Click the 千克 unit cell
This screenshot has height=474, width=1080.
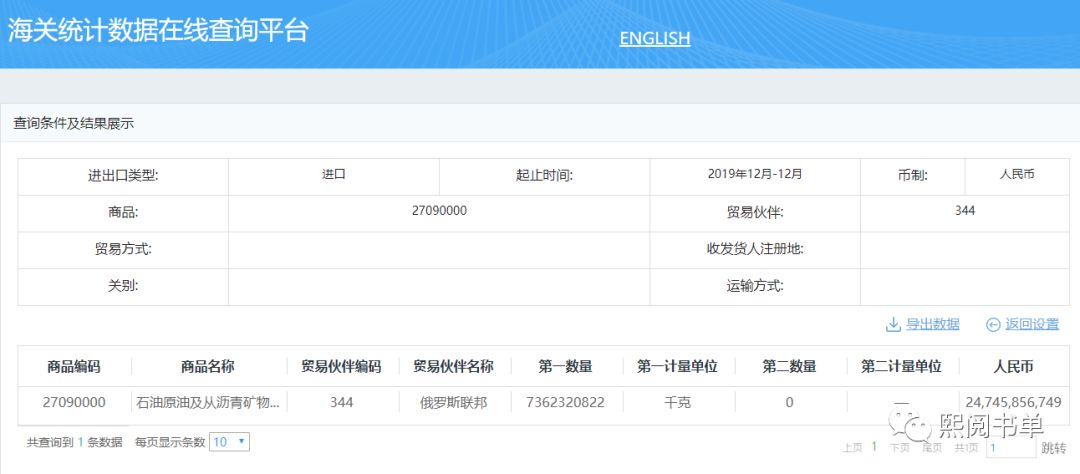click(677, 403)
